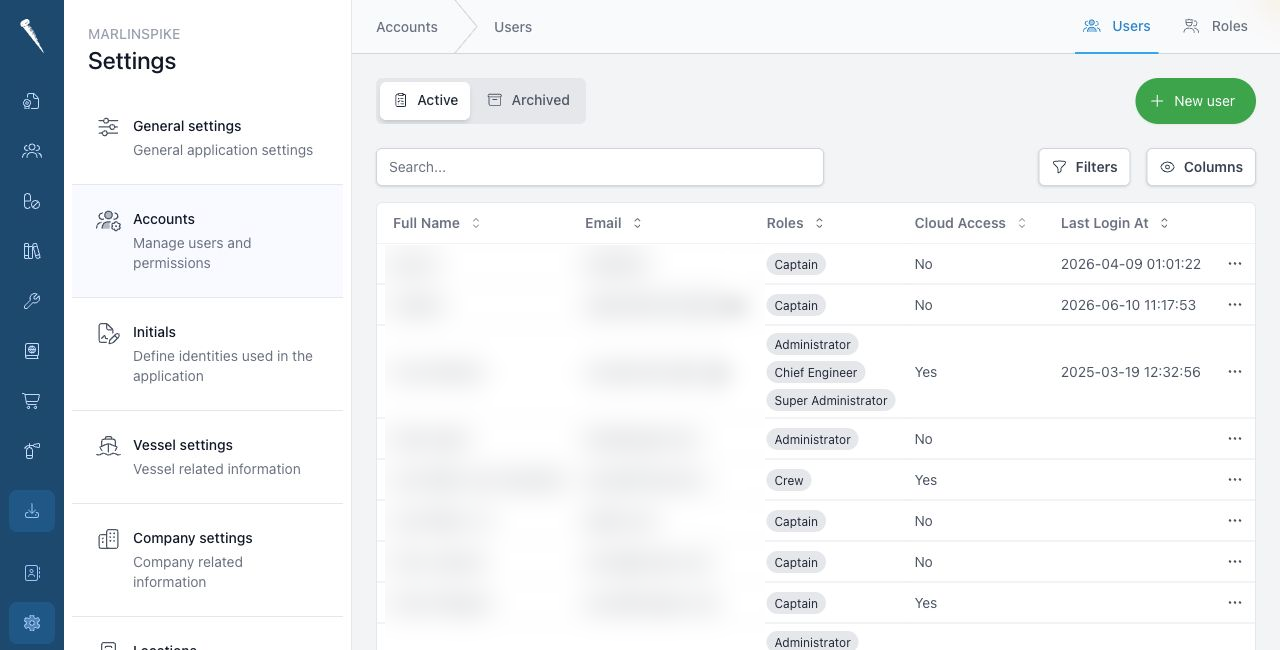The width and height of the screenshot is (1280, 650).
Task: Open the medical pills icon in the sidebar
Action: 32,201
